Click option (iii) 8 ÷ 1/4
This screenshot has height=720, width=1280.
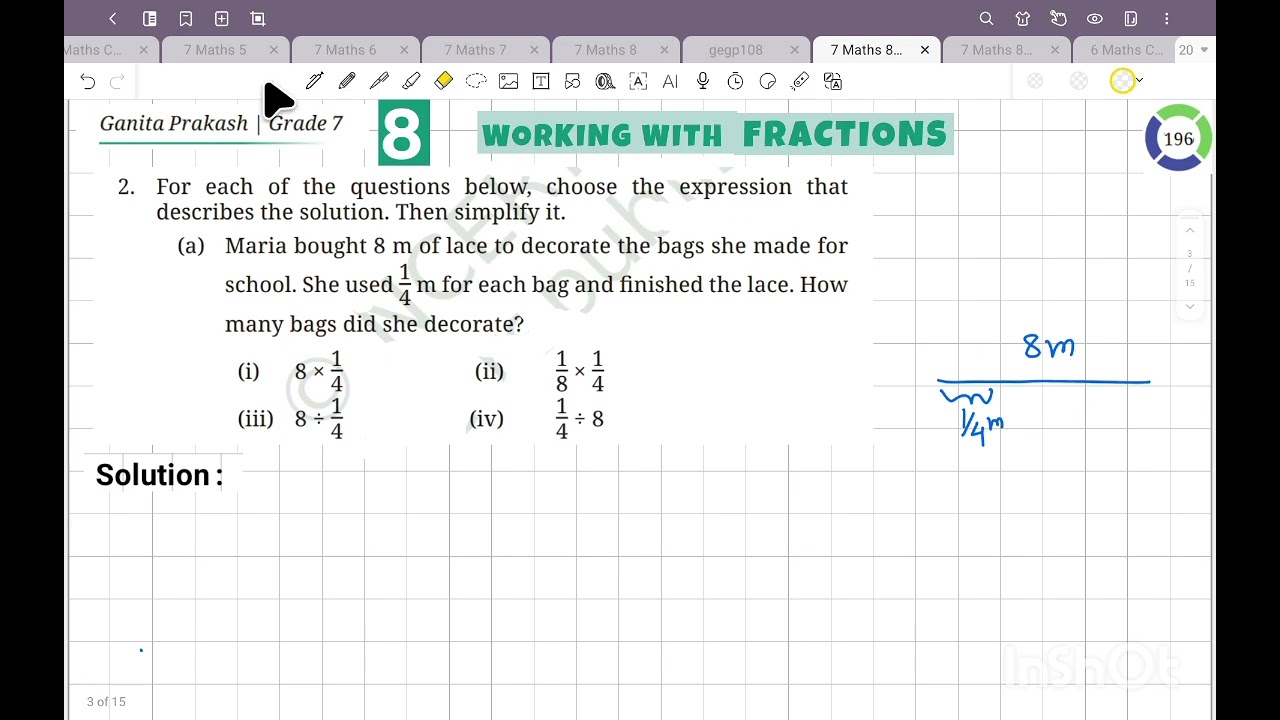tap(291, 418)
